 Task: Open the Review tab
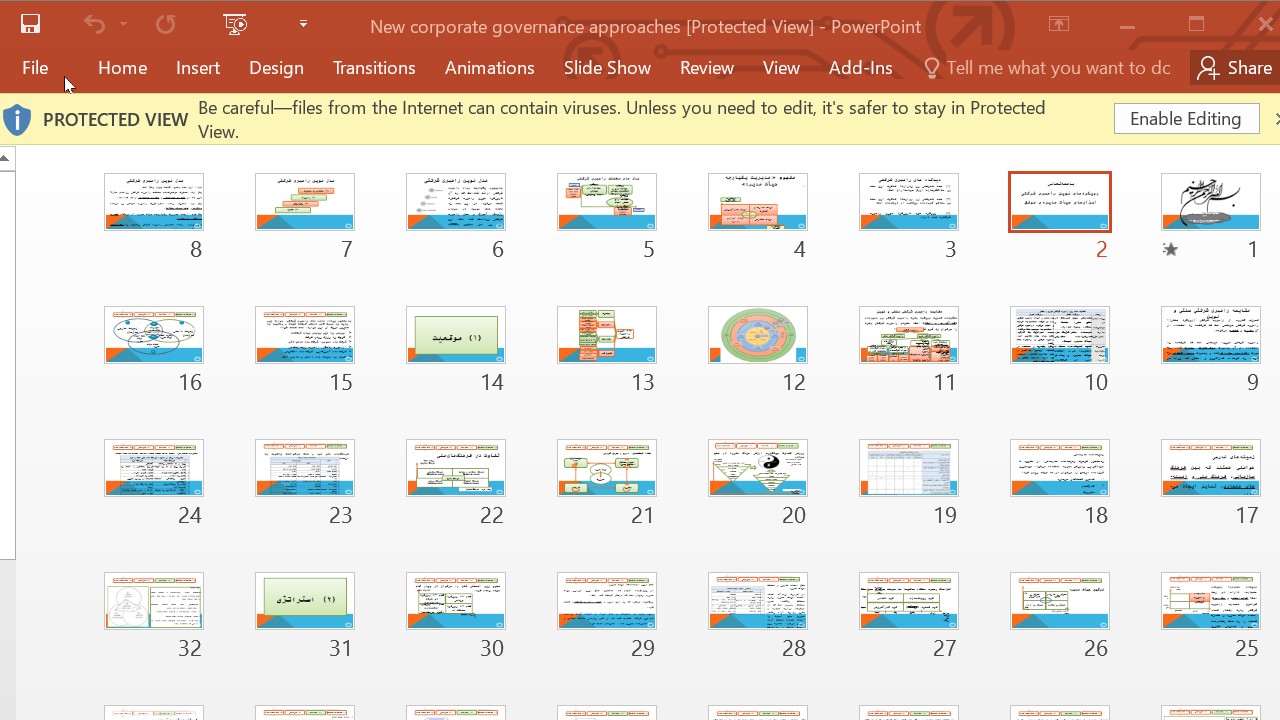(x=707, y=68)
